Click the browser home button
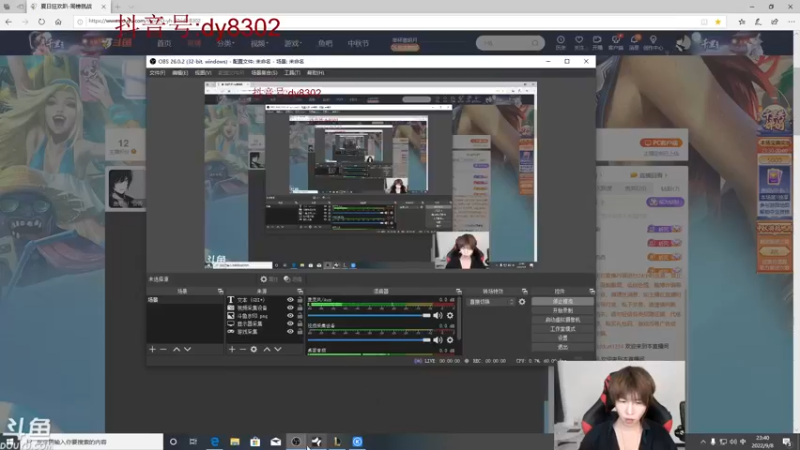 [58, 22]
